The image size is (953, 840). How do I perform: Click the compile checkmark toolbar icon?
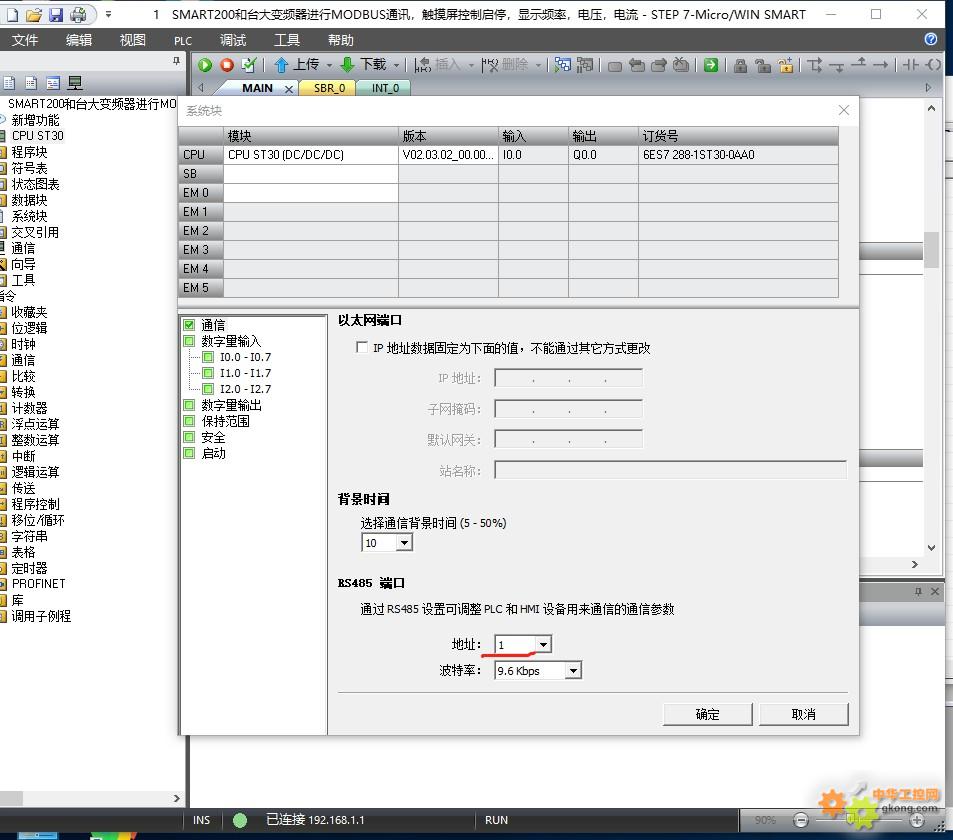click(249, 64)
